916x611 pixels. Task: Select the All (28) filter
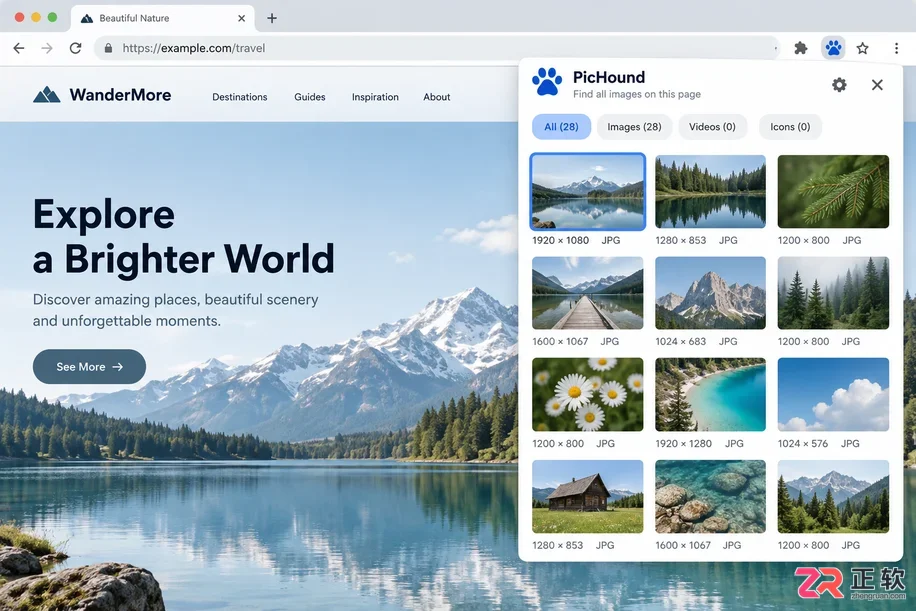click(x=561, y=127)
